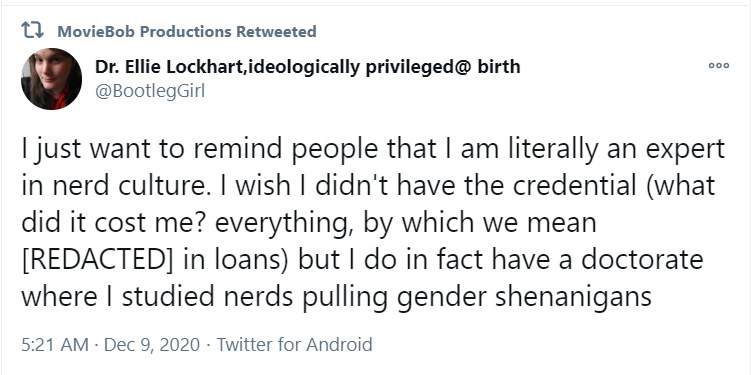Open the Twitter for Android source link
Image resolution: width=751 pixels, height=375 pixels.
[294, 344]
